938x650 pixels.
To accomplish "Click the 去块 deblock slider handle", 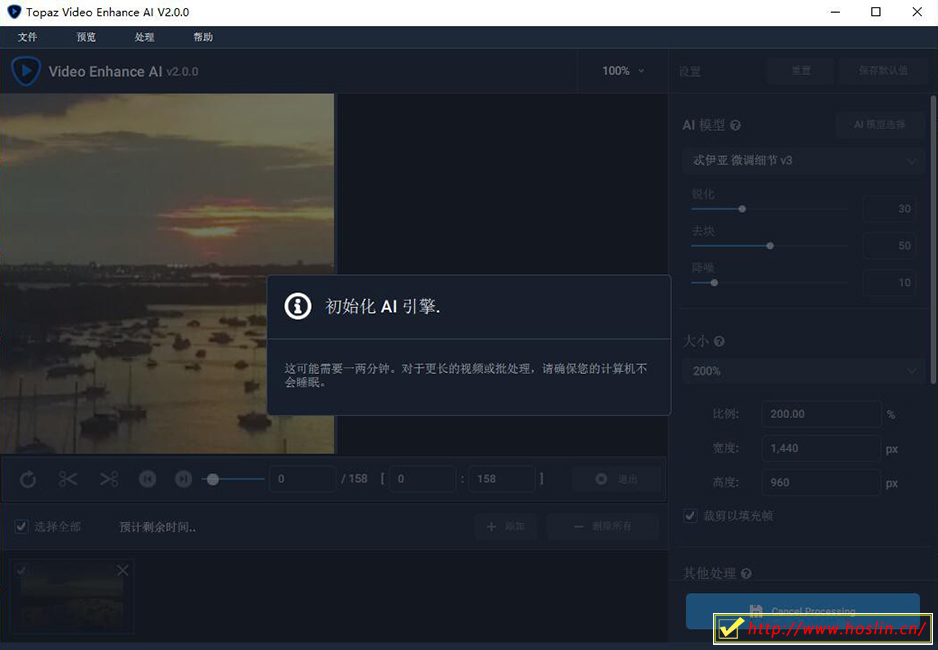I will 770,246.
